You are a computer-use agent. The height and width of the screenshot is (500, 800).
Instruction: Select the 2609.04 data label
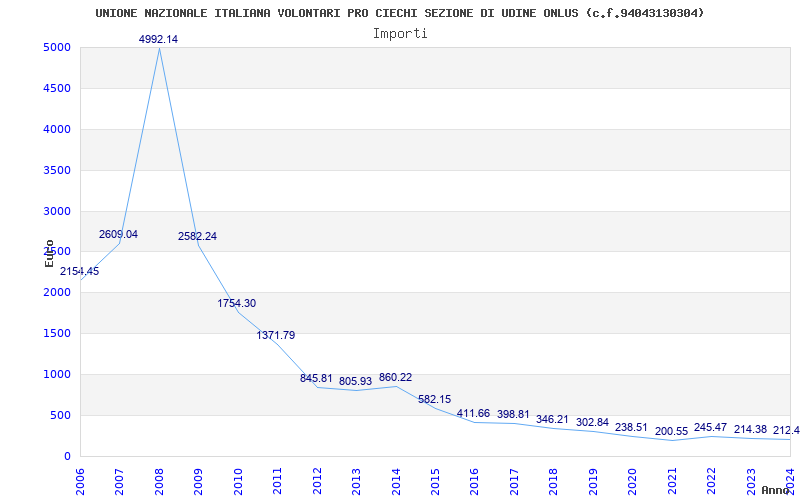coord(118,234)
